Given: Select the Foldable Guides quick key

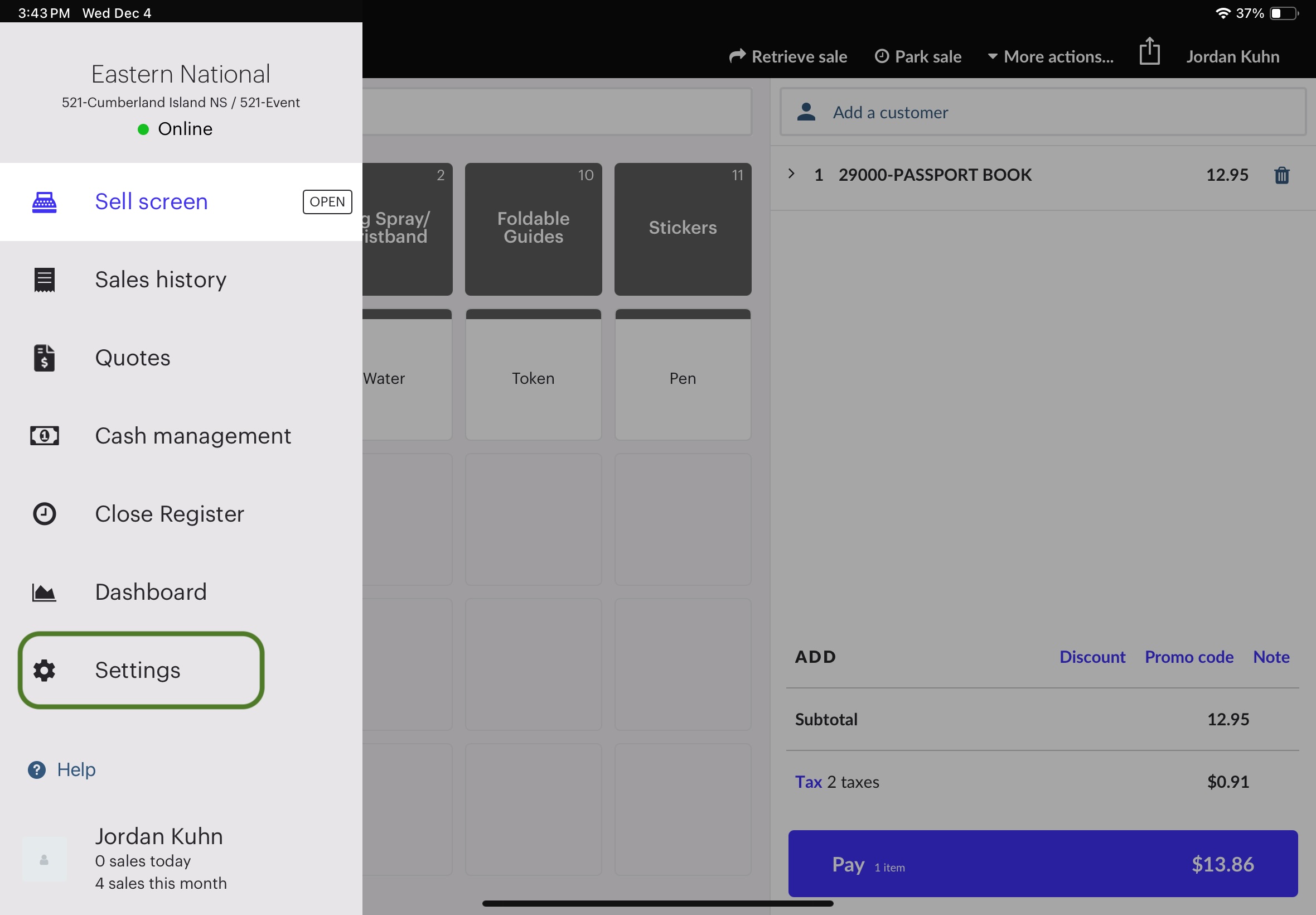Looking at the screenshot, I should click(x=533, y=229).
